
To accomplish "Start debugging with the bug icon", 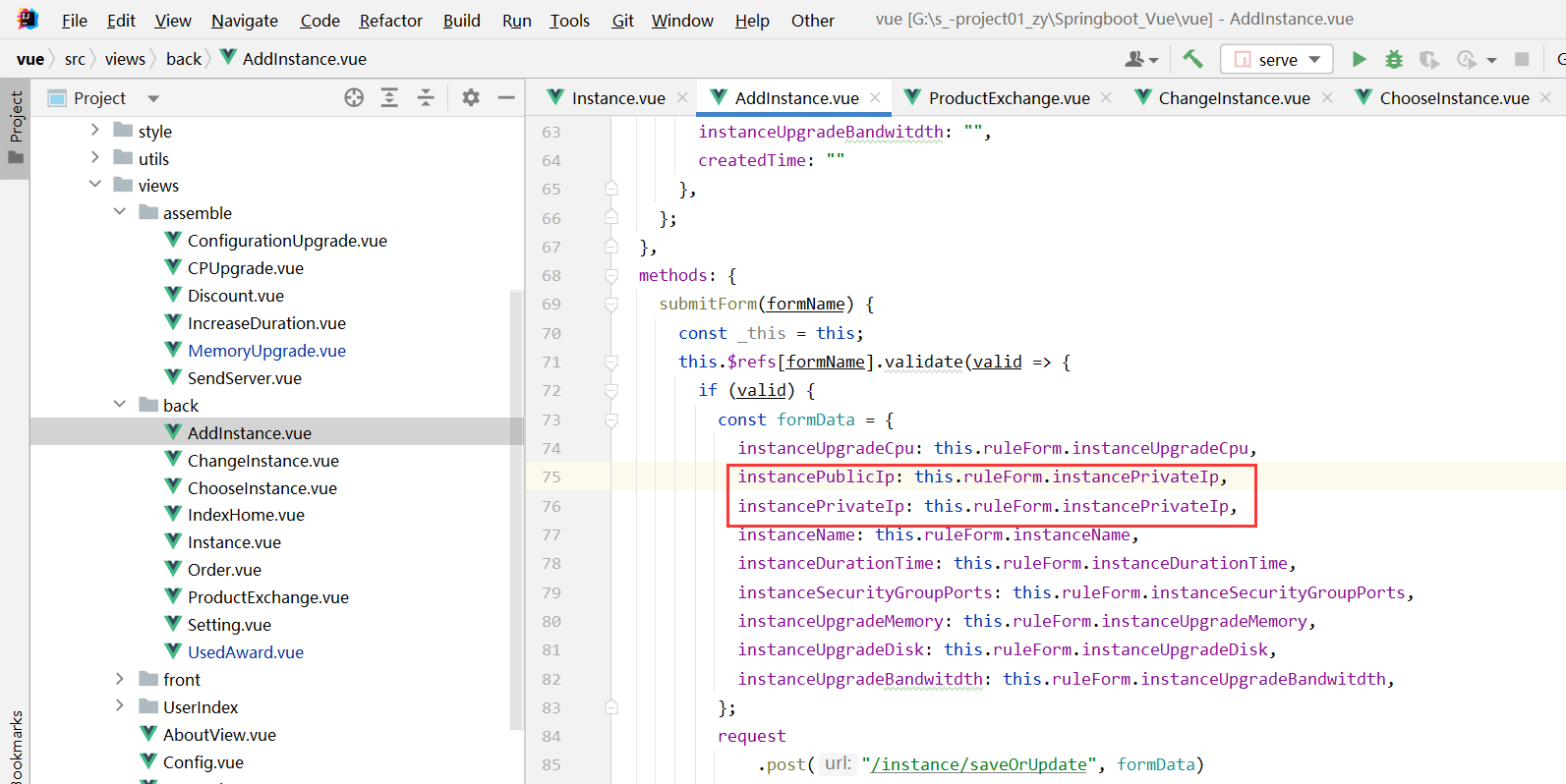I will (1394, 59).
